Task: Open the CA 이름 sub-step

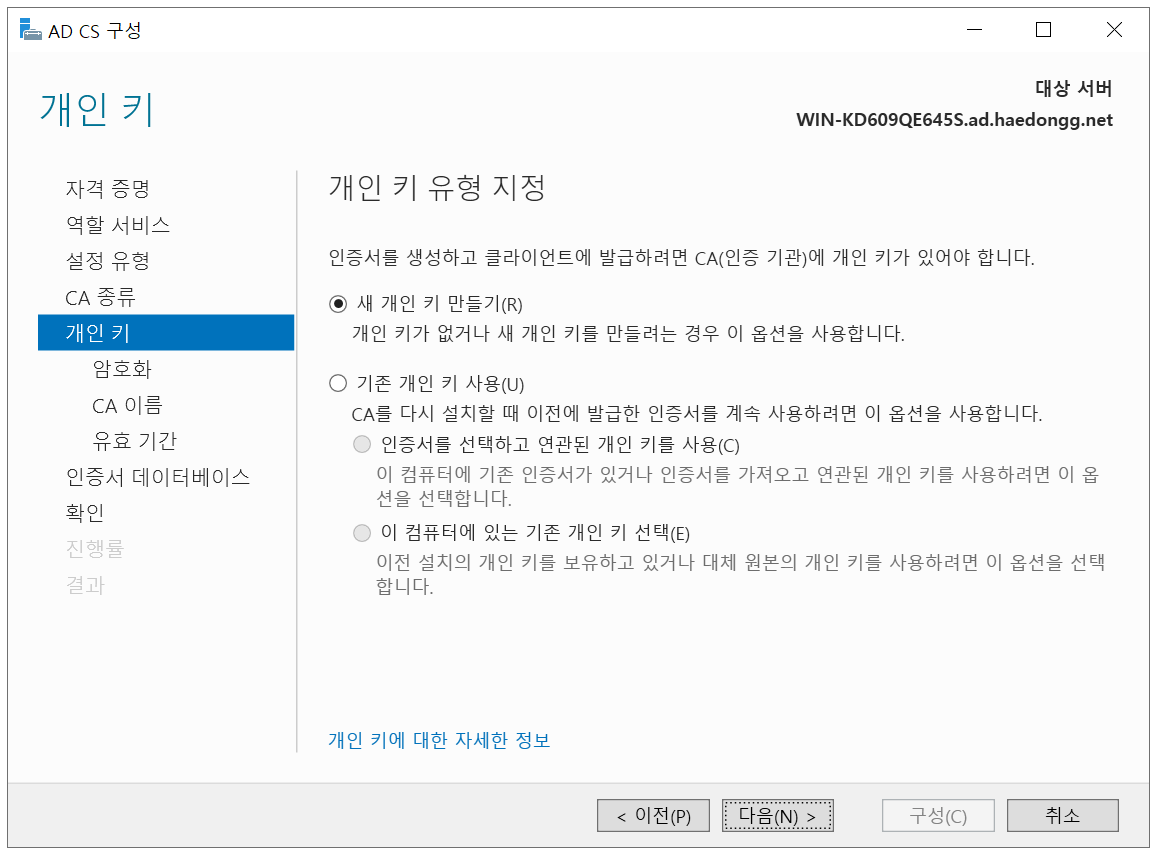Action: coord(127,405)
